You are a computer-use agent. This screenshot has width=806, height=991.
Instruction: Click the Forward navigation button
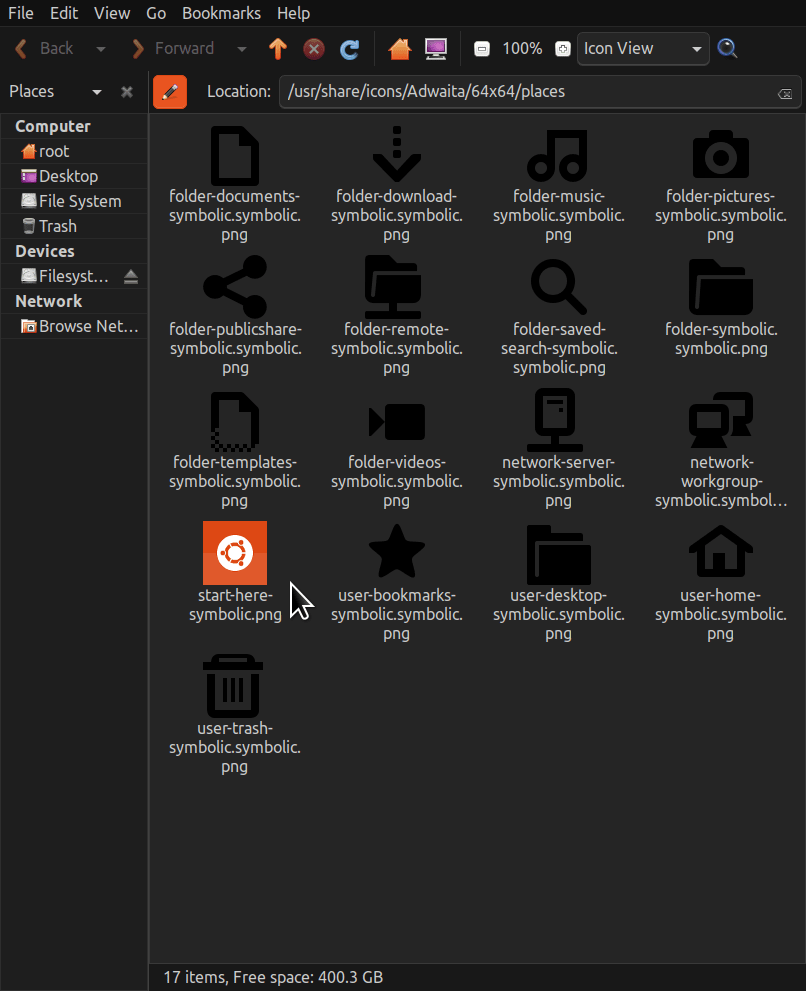click(x=173, y=49)
